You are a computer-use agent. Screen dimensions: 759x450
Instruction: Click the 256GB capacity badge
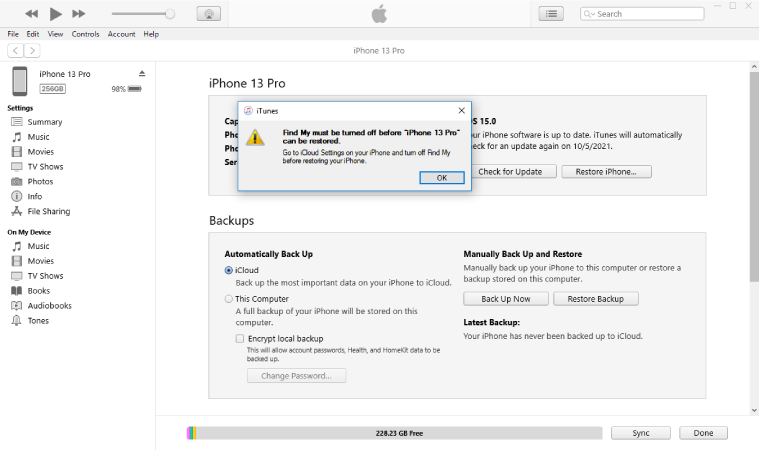(x=52, y=89)
